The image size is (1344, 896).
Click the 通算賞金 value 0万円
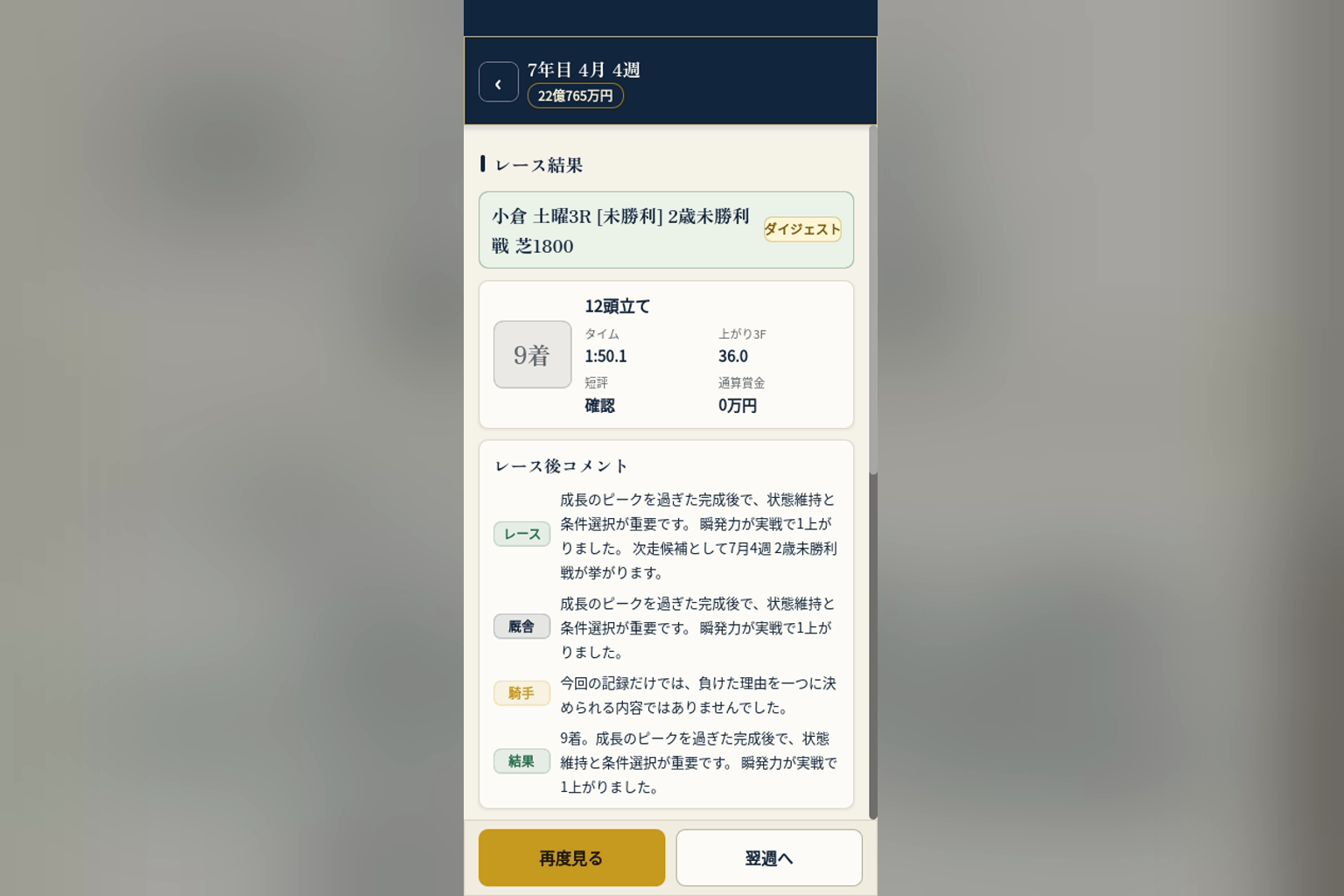coord(738,405)
